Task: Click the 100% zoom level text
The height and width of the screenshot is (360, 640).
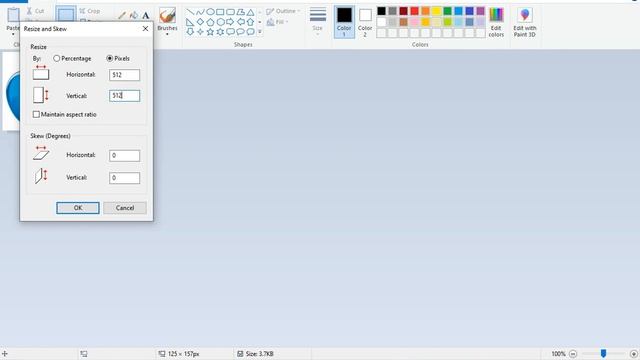Action: click(x=558, y=354)
